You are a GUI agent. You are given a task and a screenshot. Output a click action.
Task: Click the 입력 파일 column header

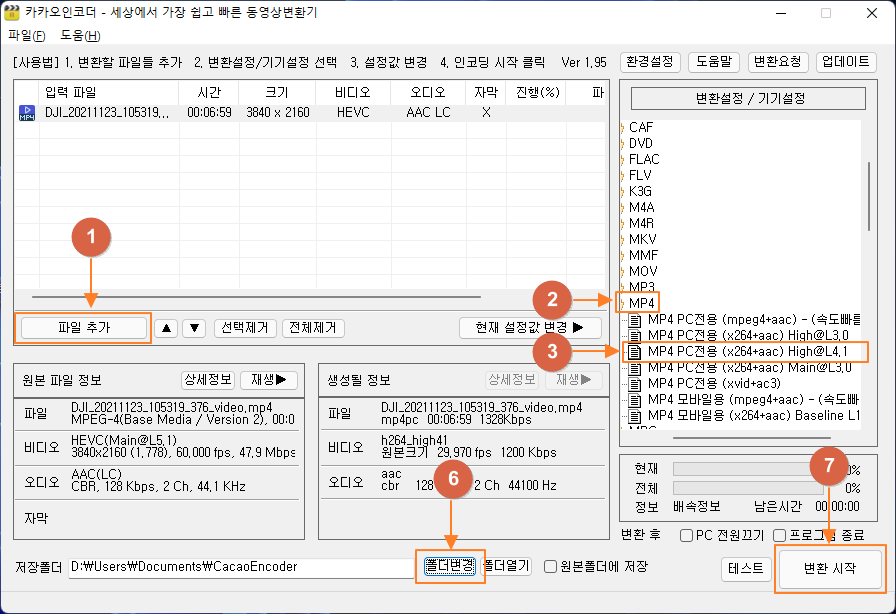tap(109, 93)
